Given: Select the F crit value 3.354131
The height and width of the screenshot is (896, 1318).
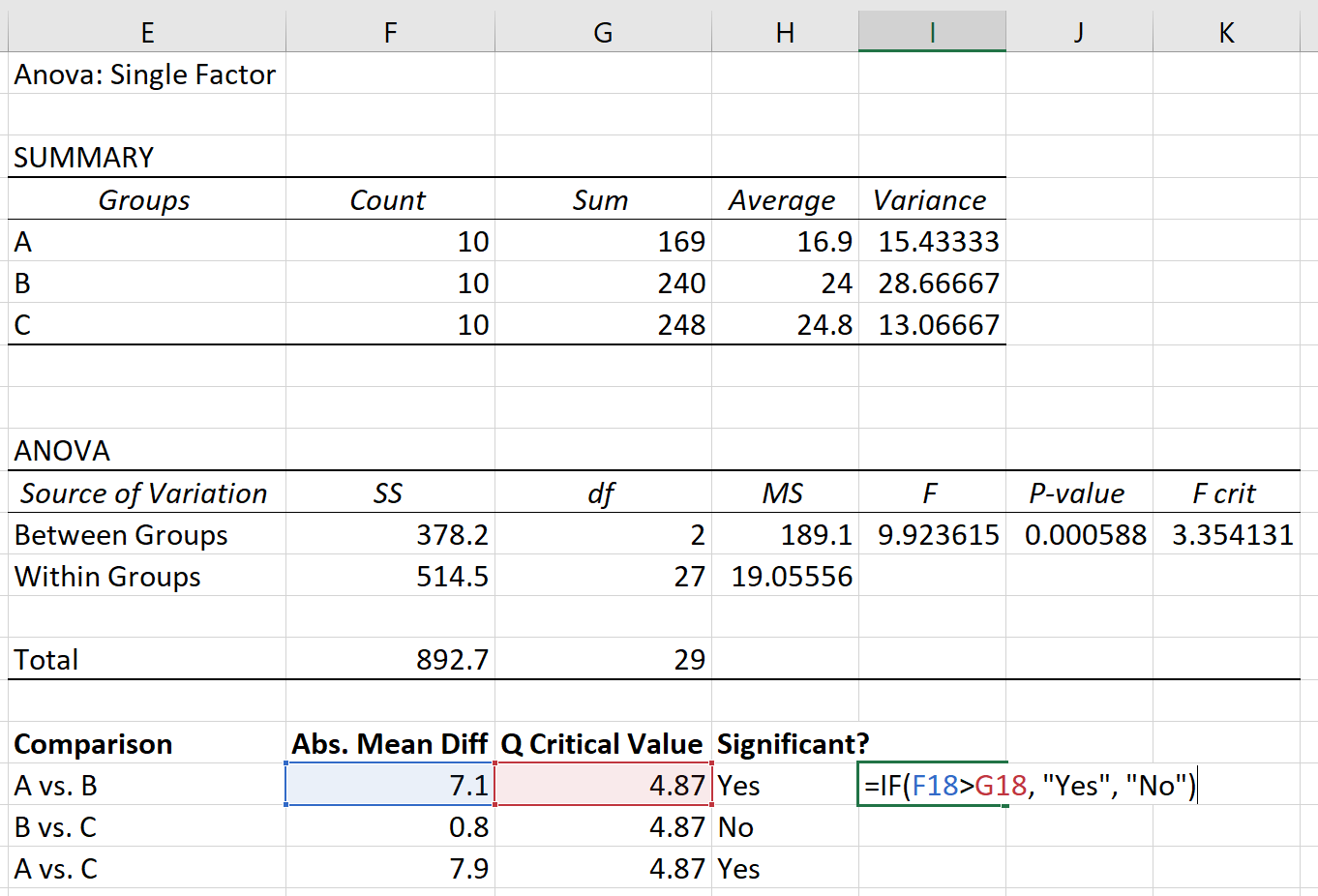Looking at the screenshot, I should (1225, 534).
